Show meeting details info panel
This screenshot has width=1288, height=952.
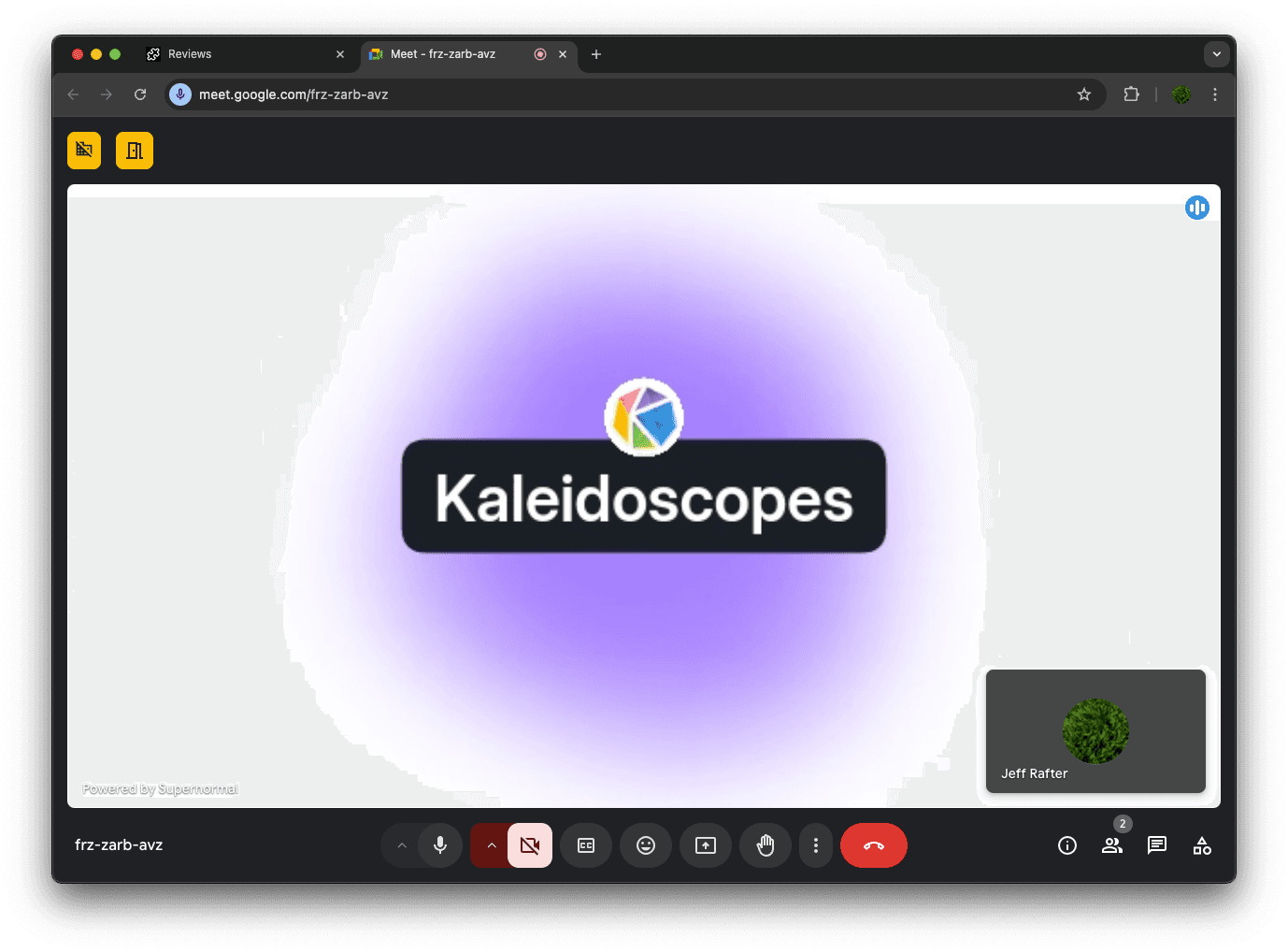(1066, 845)
